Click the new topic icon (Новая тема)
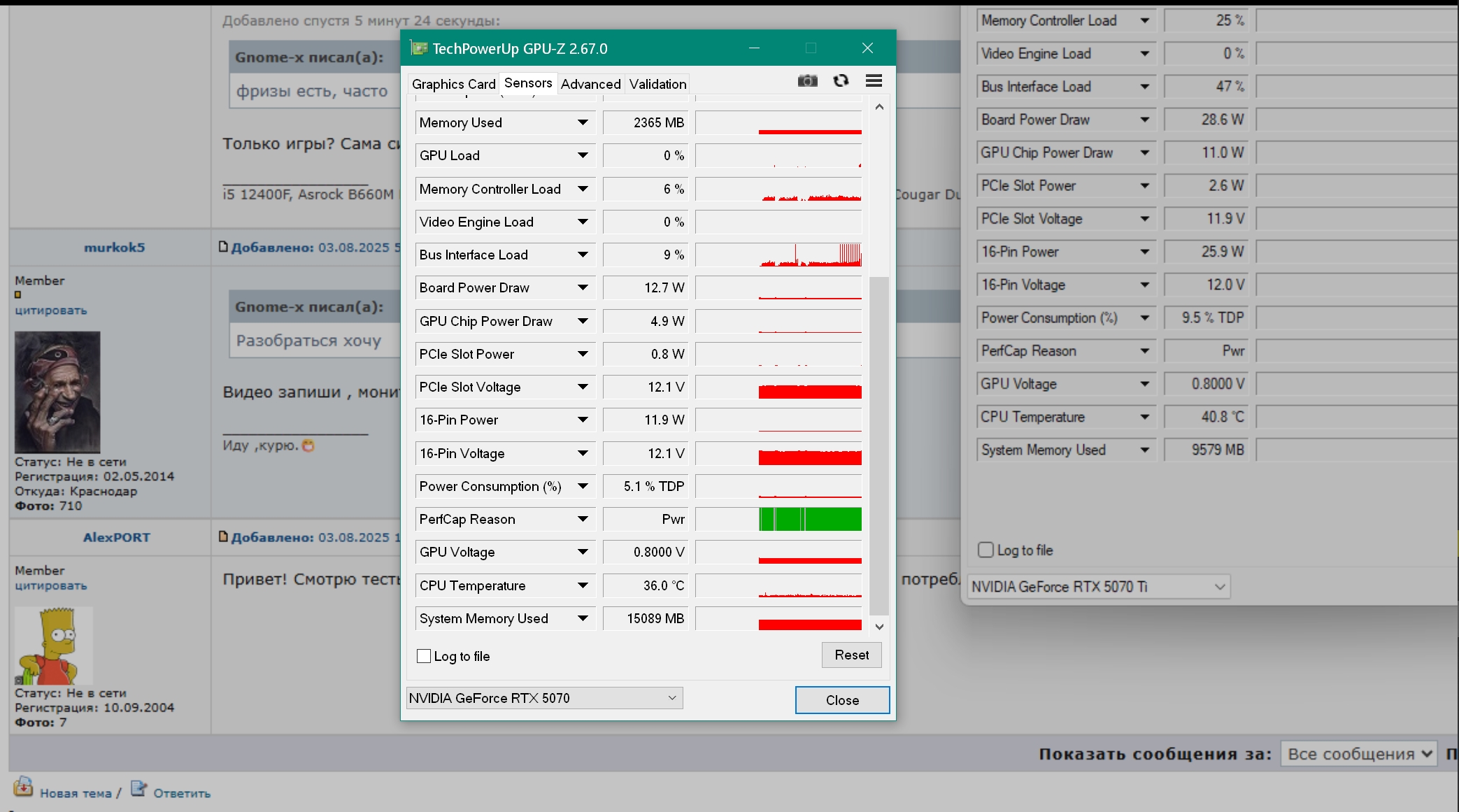Screen dimensions: 1459x812 pyautogui.click(x=23, y=787)
